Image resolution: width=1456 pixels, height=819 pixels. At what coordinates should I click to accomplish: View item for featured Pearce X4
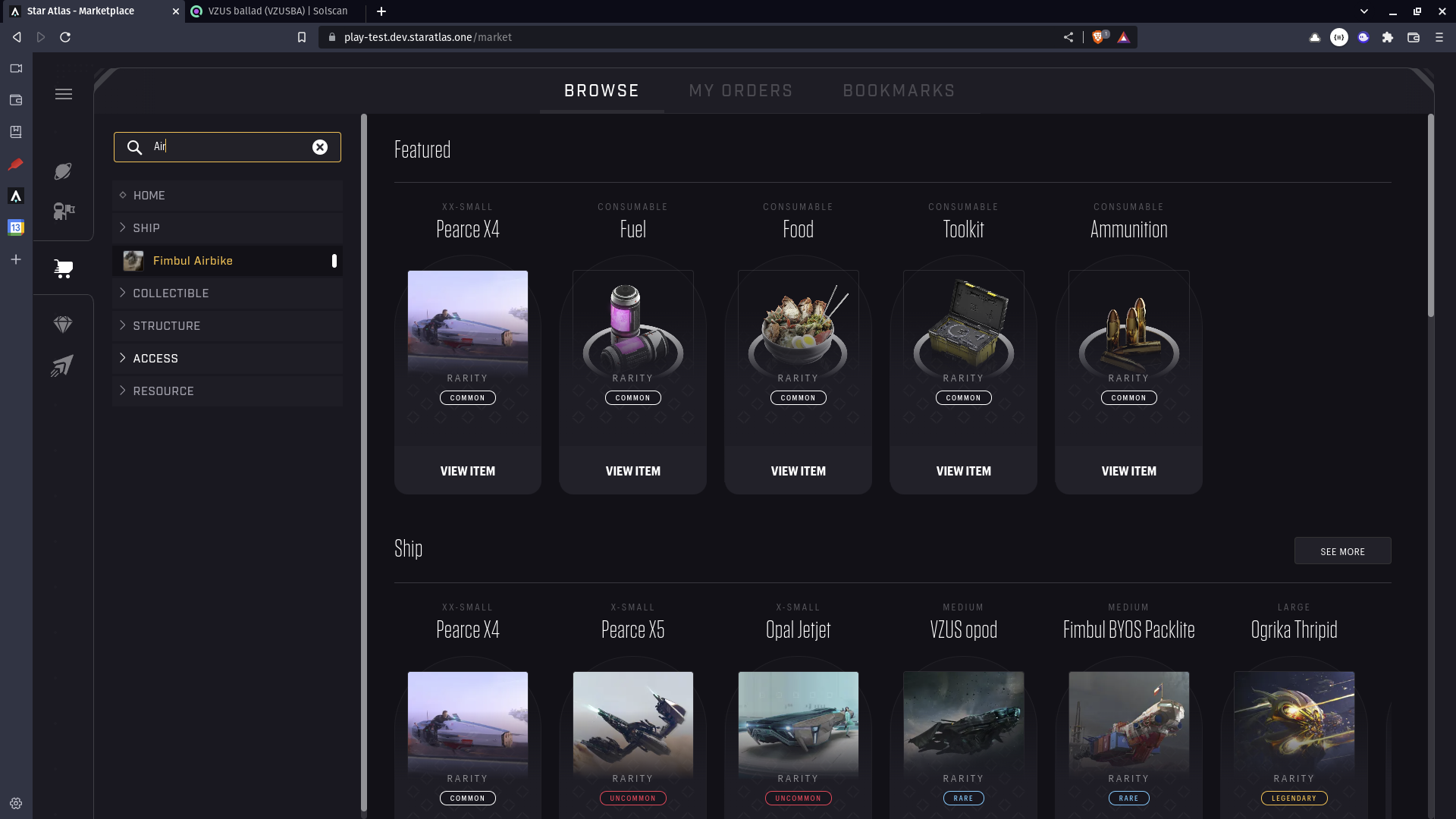pos(468,471)
